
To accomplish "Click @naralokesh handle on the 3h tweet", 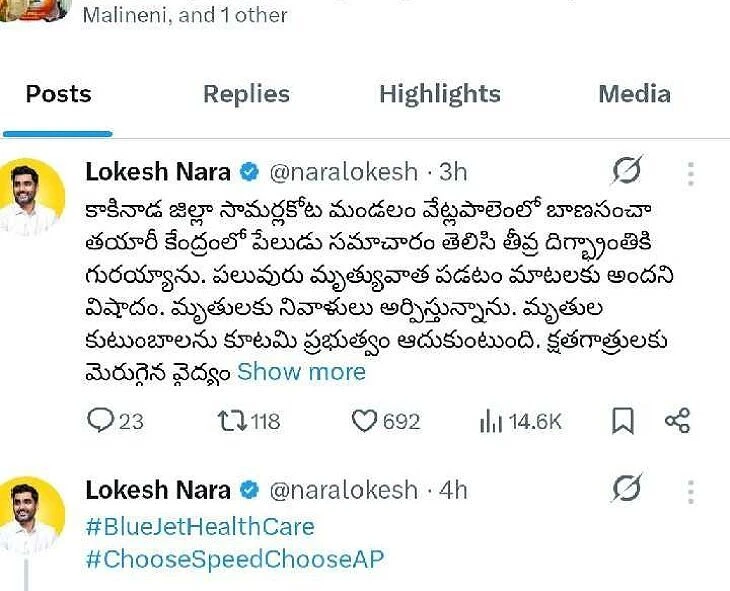I will (x=343, y=172).
